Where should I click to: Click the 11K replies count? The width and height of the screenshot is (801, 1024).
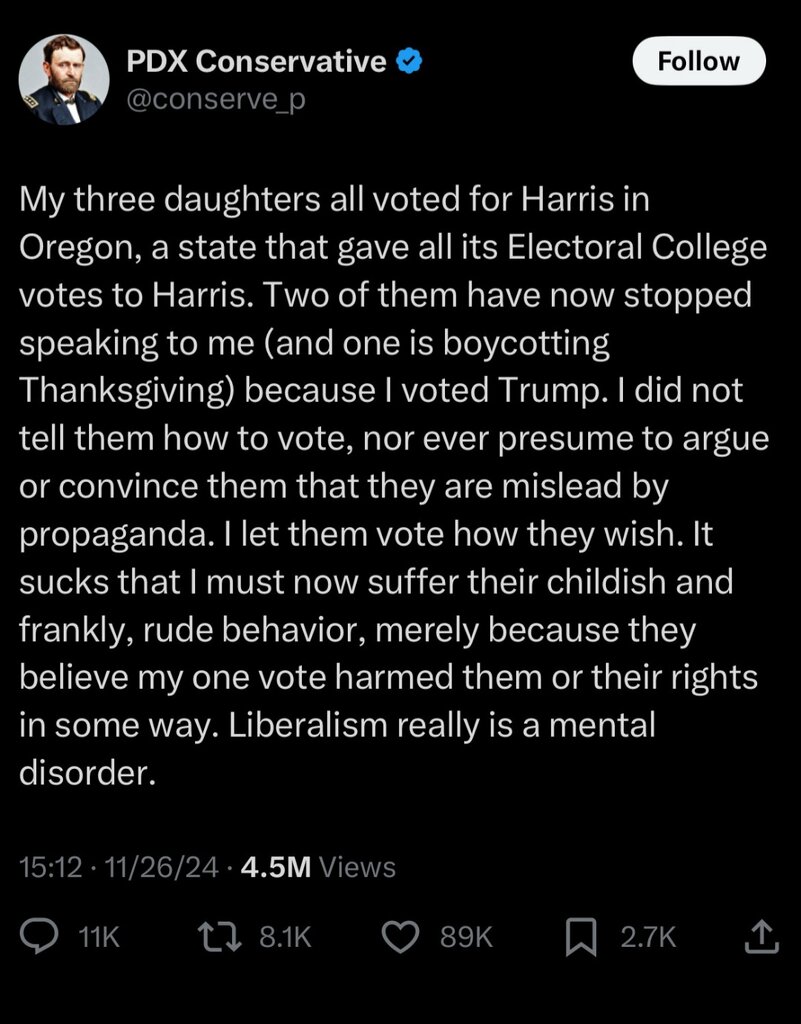pyautogui.click(x=98, y=937)
